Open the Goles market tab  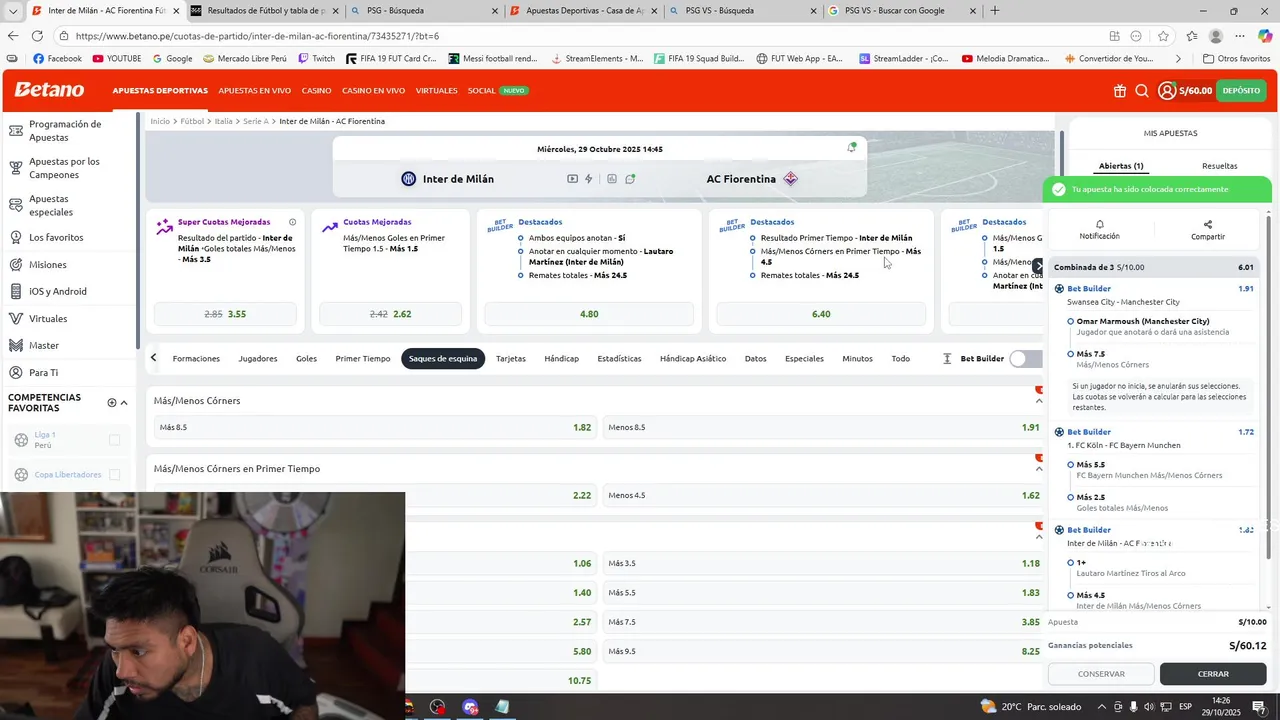306,359
